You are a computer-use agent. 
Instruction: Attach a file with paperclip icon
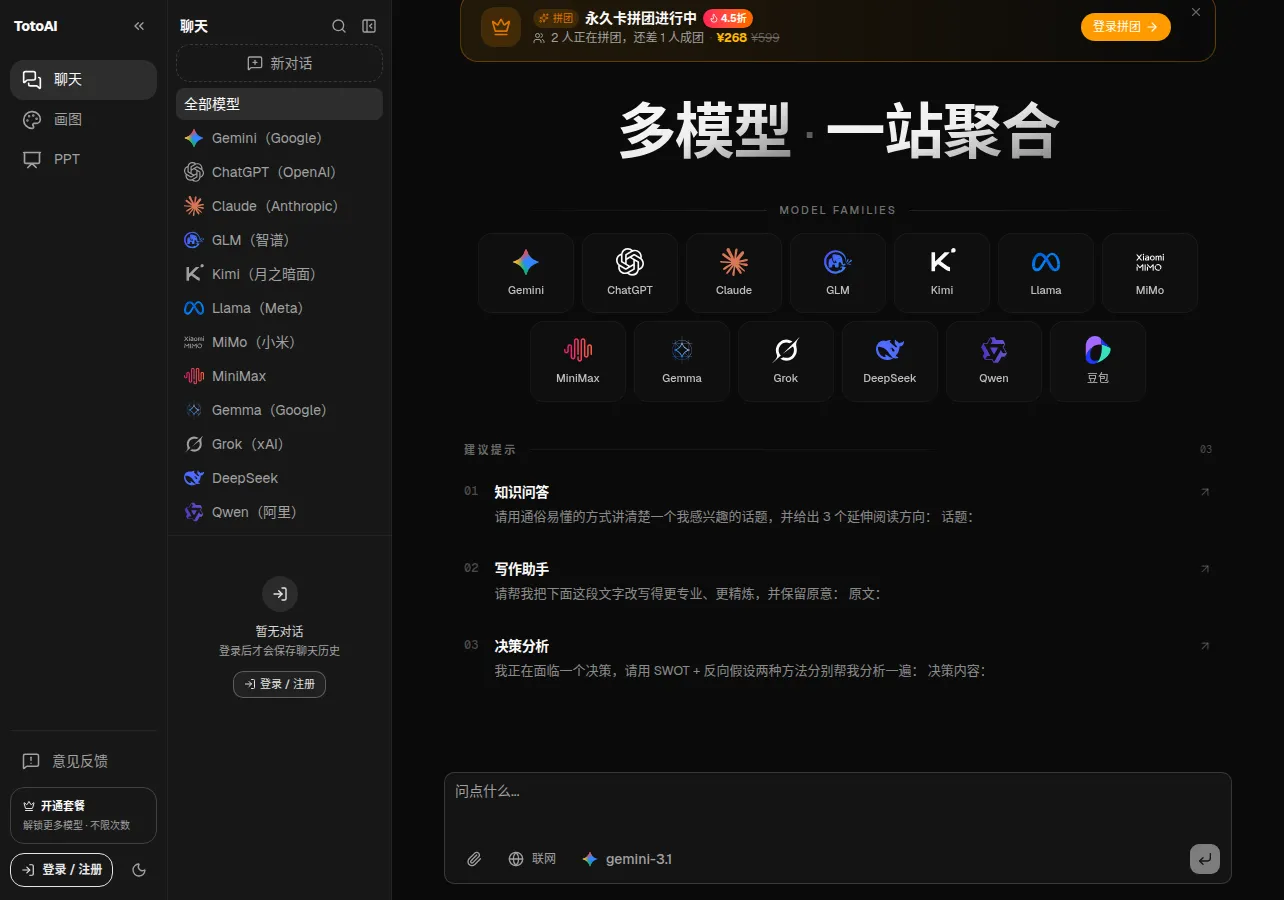pyautogui.click(x=474, y=859)
